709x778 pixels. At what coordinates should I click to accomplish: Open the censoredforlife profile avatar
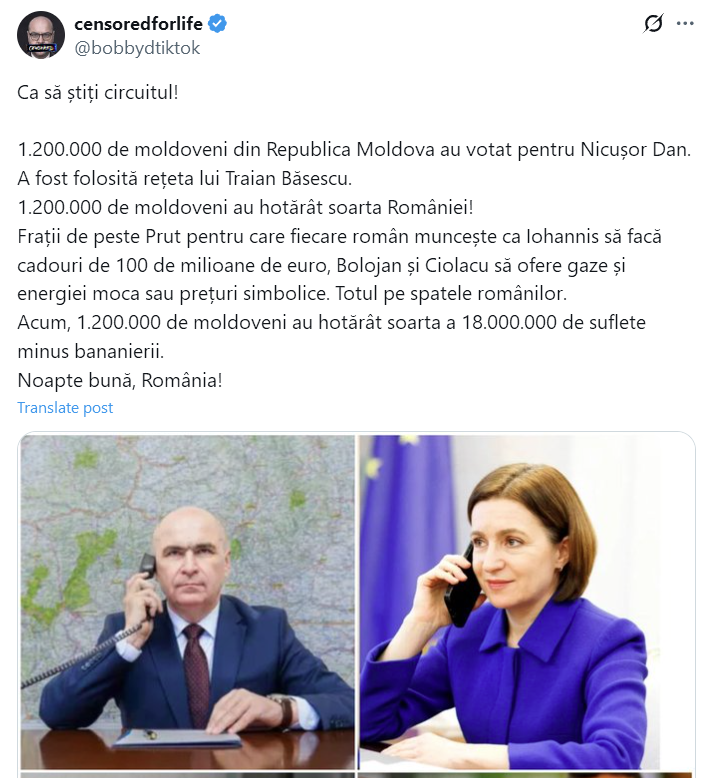41,35
